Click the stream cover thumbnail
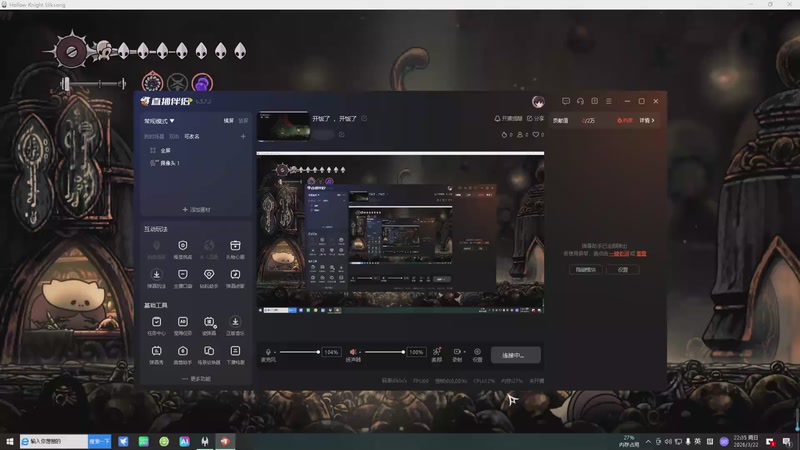The width and height of the screenshot is (800, 450). click(284, 126)
